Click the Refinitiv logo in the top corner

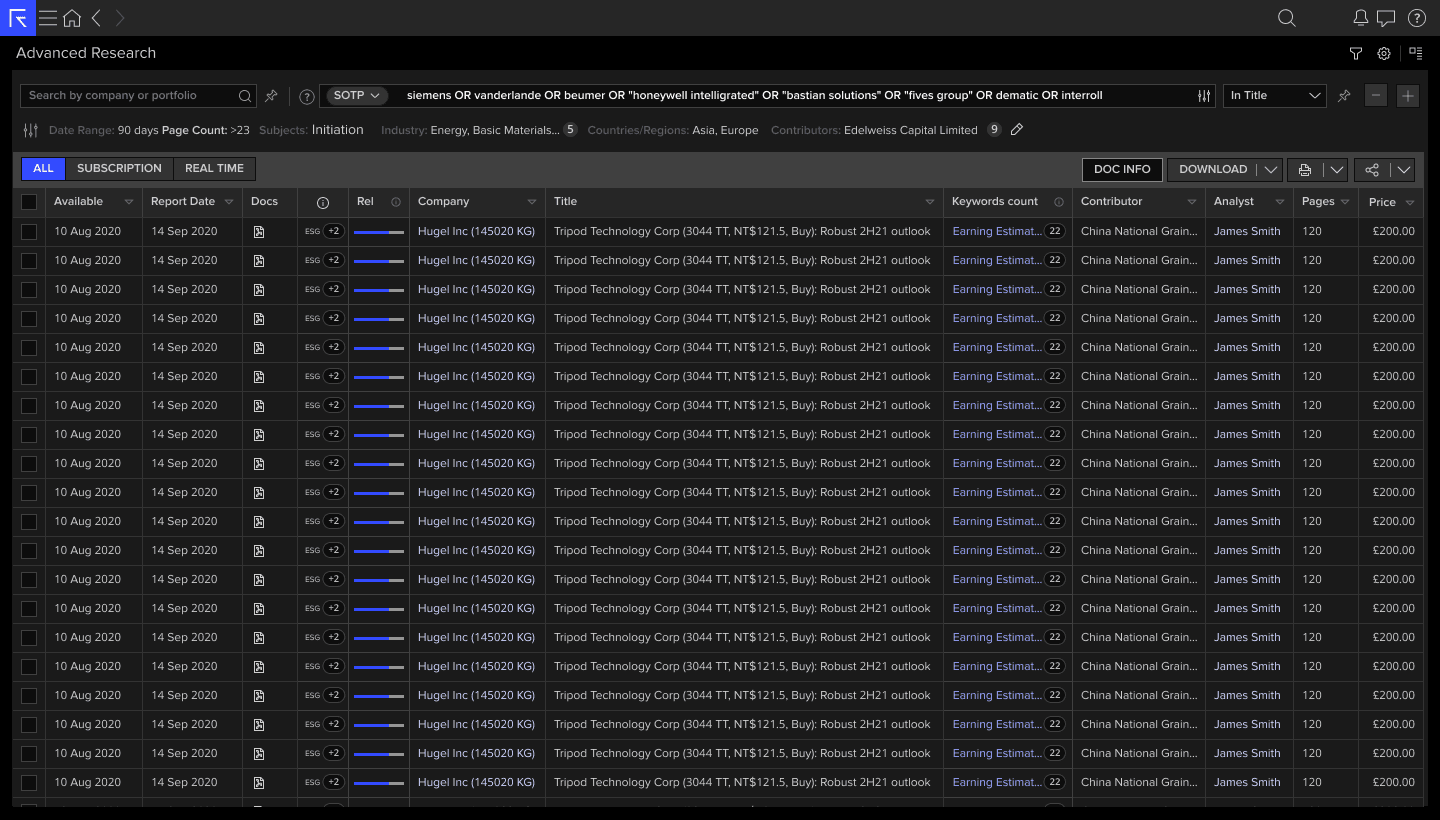(18, 18)
